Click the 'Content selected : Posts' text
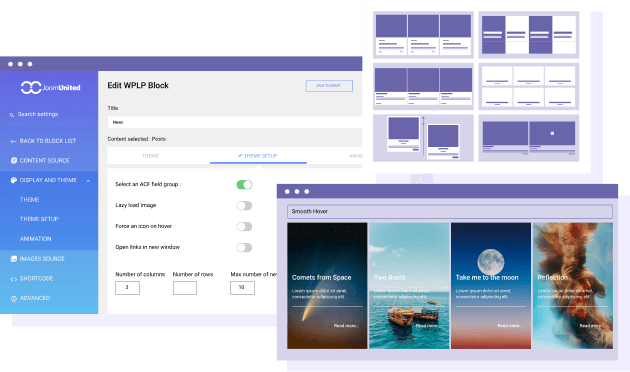The image size is (630, 372). 137,139
